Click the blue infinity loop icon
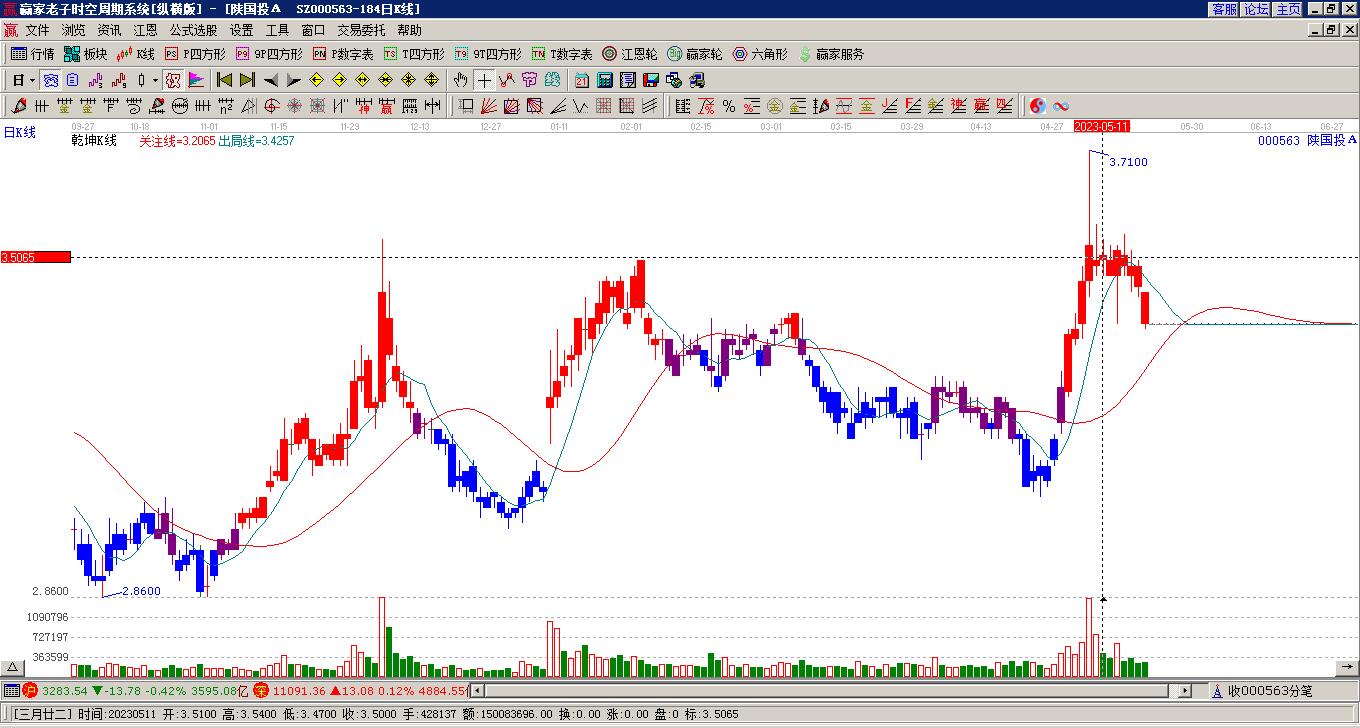Viewport: 1360px width, 728px height. click(1061, 106)
